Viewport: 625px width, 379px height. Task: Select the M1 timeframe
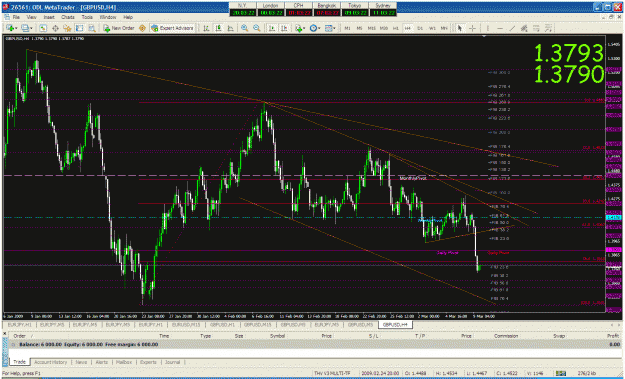(x=347, y=28)
